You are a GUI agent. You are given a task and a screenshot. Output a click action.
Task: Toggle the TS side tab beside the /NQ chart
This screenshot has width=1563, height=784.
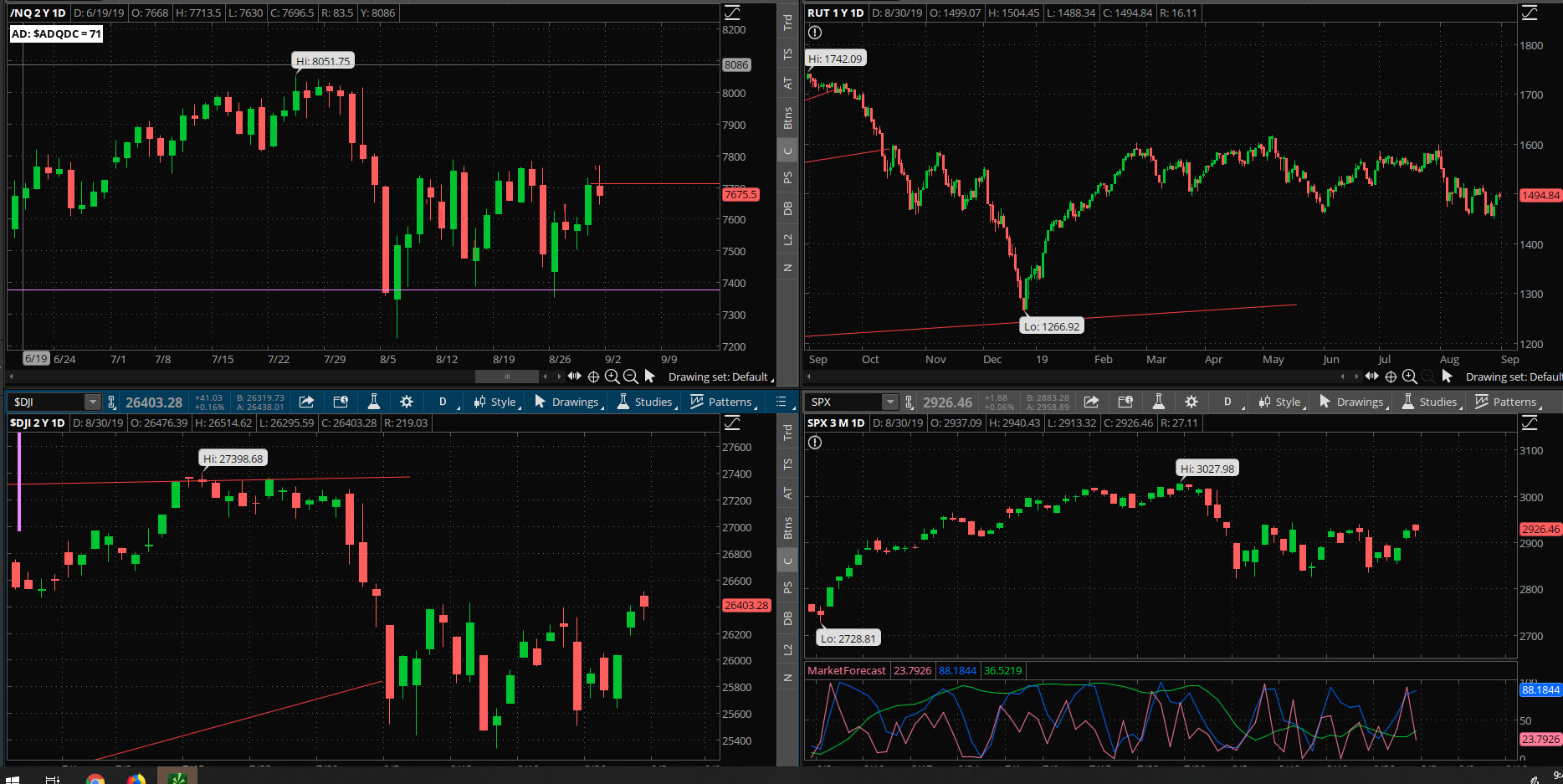coord(787,54)
